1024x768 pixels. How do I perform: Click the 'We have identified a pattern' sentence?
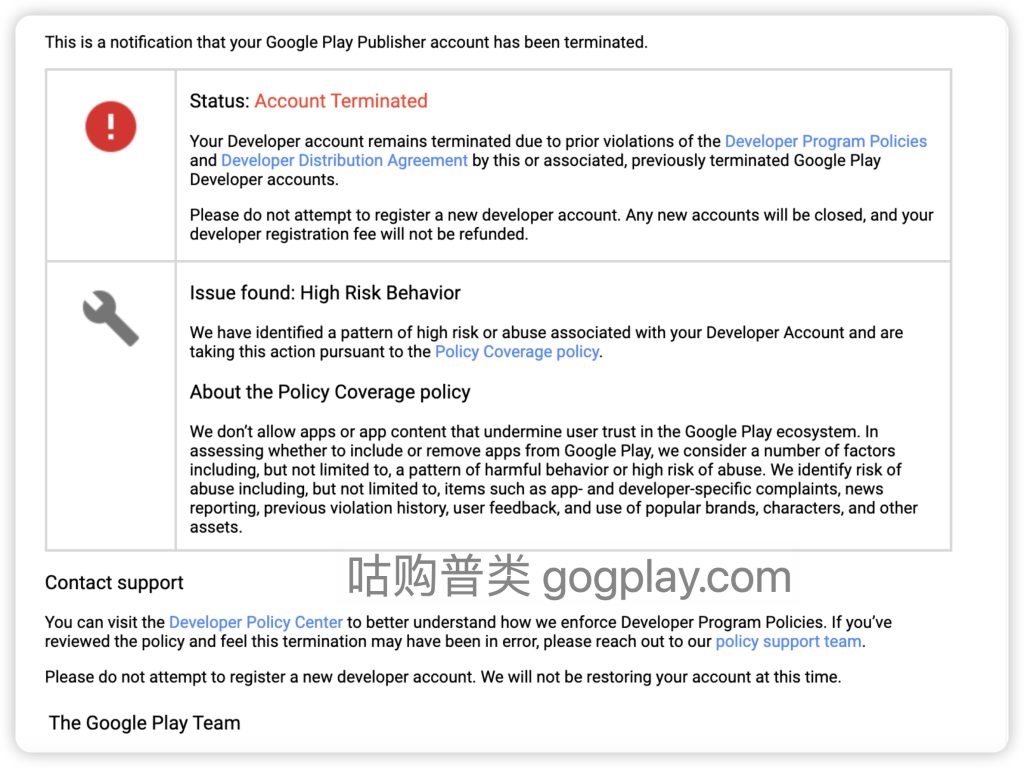click(x=547, y=342)
